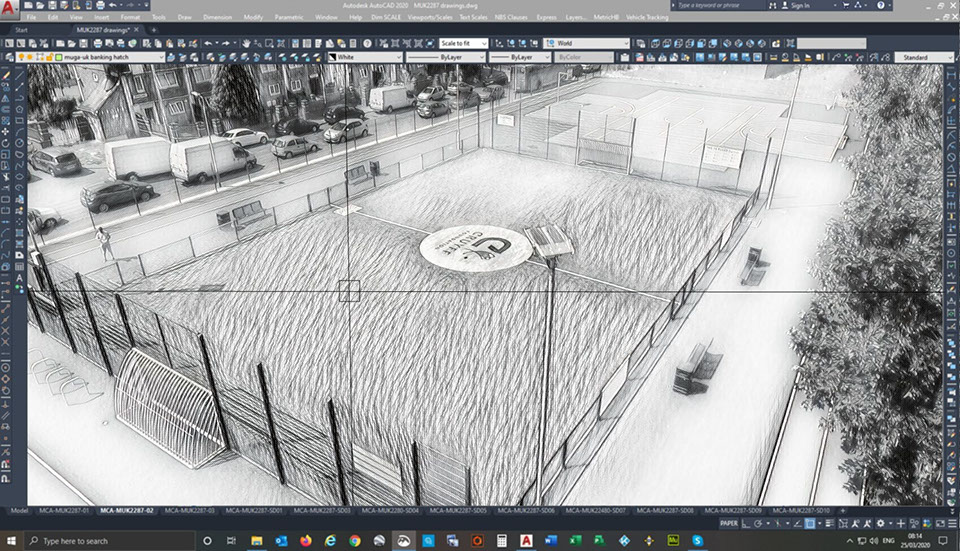960x551 pixels.
Task: Click the Undo arrow in the standard toolbar
Action: (208, 44)
